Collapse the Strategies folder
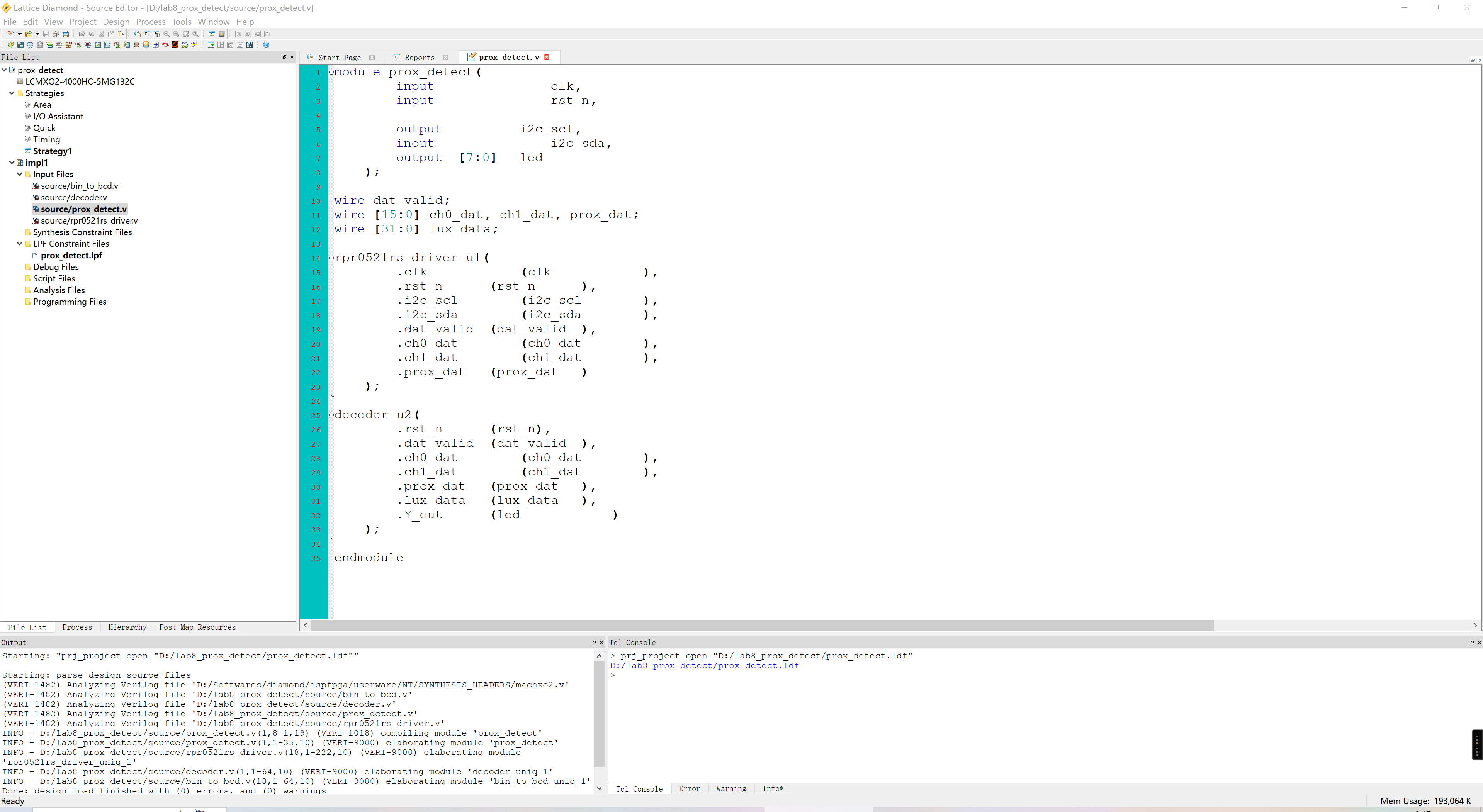 point(12,93)
